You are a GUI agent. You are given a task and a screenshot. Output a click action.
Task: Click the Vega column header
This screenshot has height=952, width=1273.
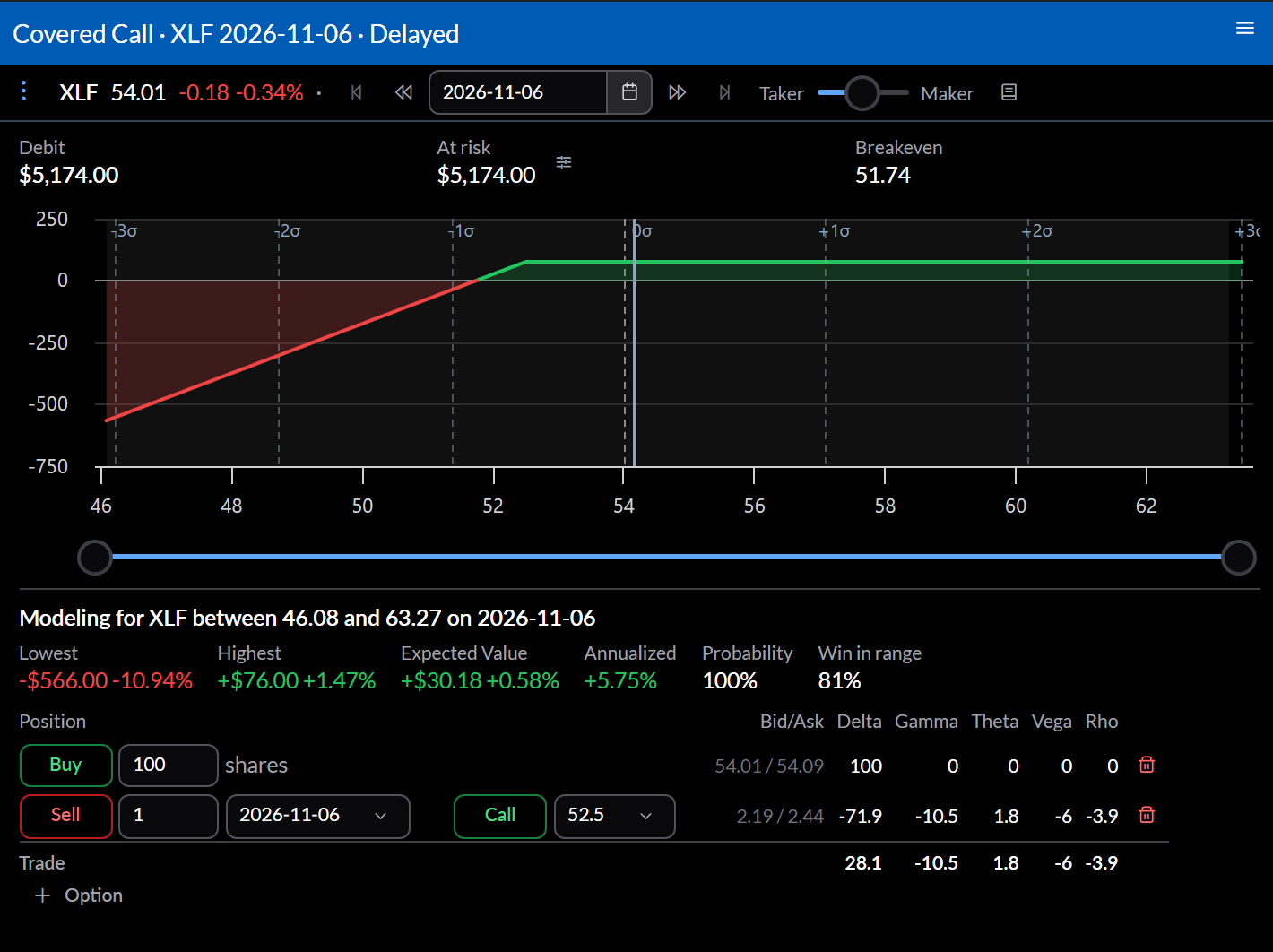(x=1052, y=722)
